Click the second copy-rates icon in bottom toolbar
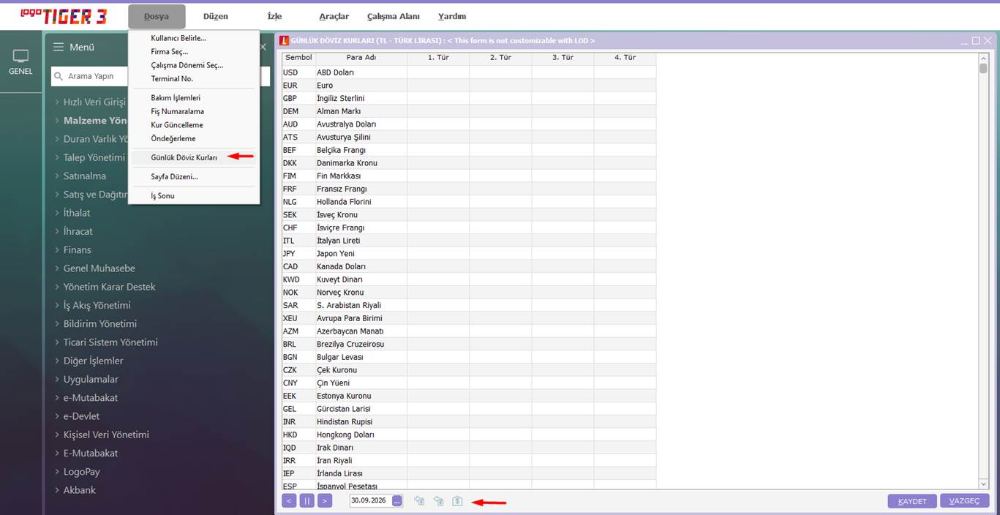The height and width of the screenshot is (515, 1000). tap(438, 501)
